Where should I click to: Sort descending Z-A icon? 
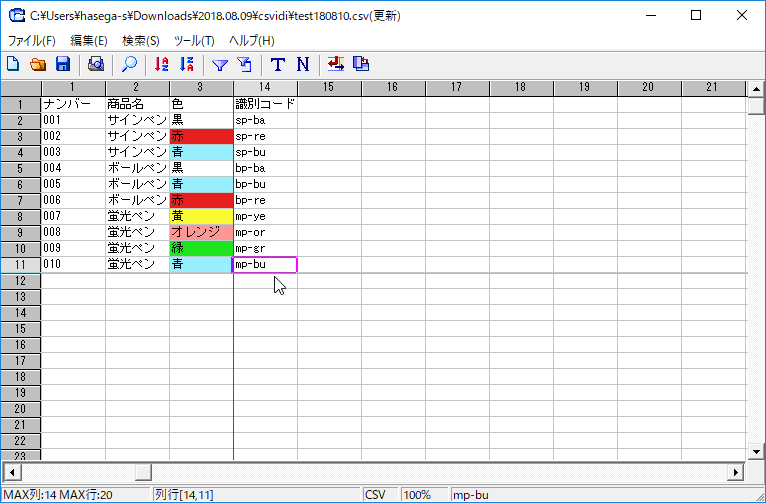(x=187, y=64)
